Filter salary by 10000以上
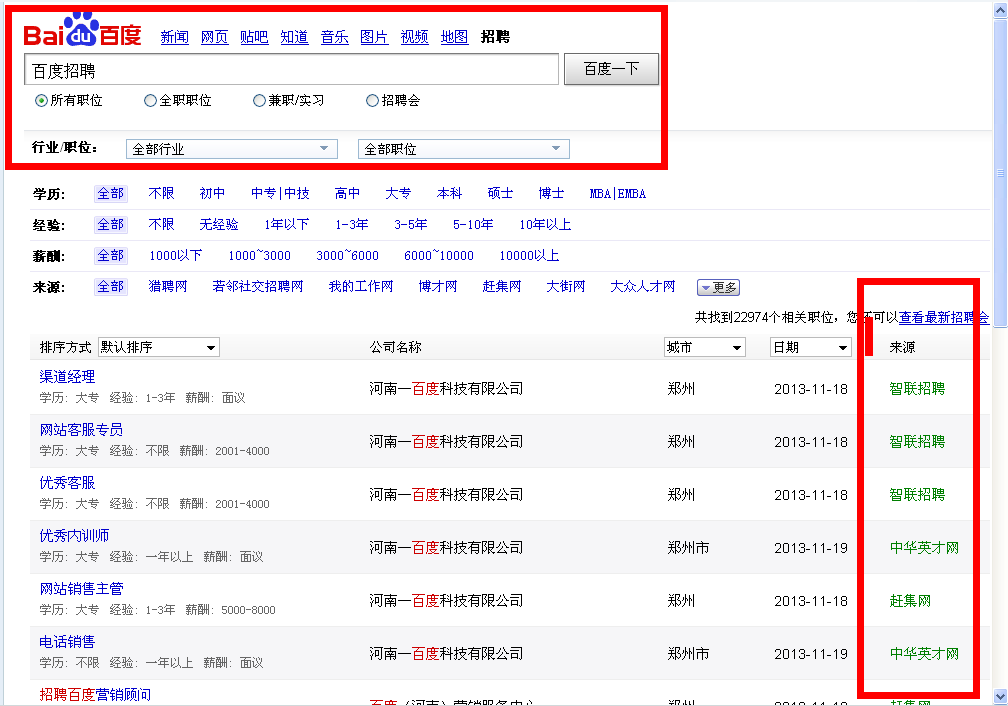The width and height of the screenshot is (1008, 706). [x=529, y=255]
